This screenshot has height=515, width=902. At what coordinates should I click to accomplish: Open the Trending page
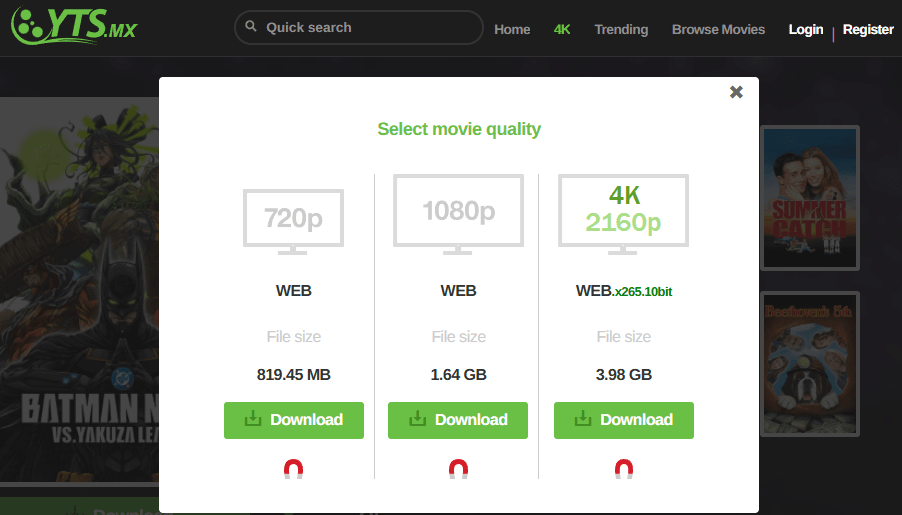click(x=621, y=29)
